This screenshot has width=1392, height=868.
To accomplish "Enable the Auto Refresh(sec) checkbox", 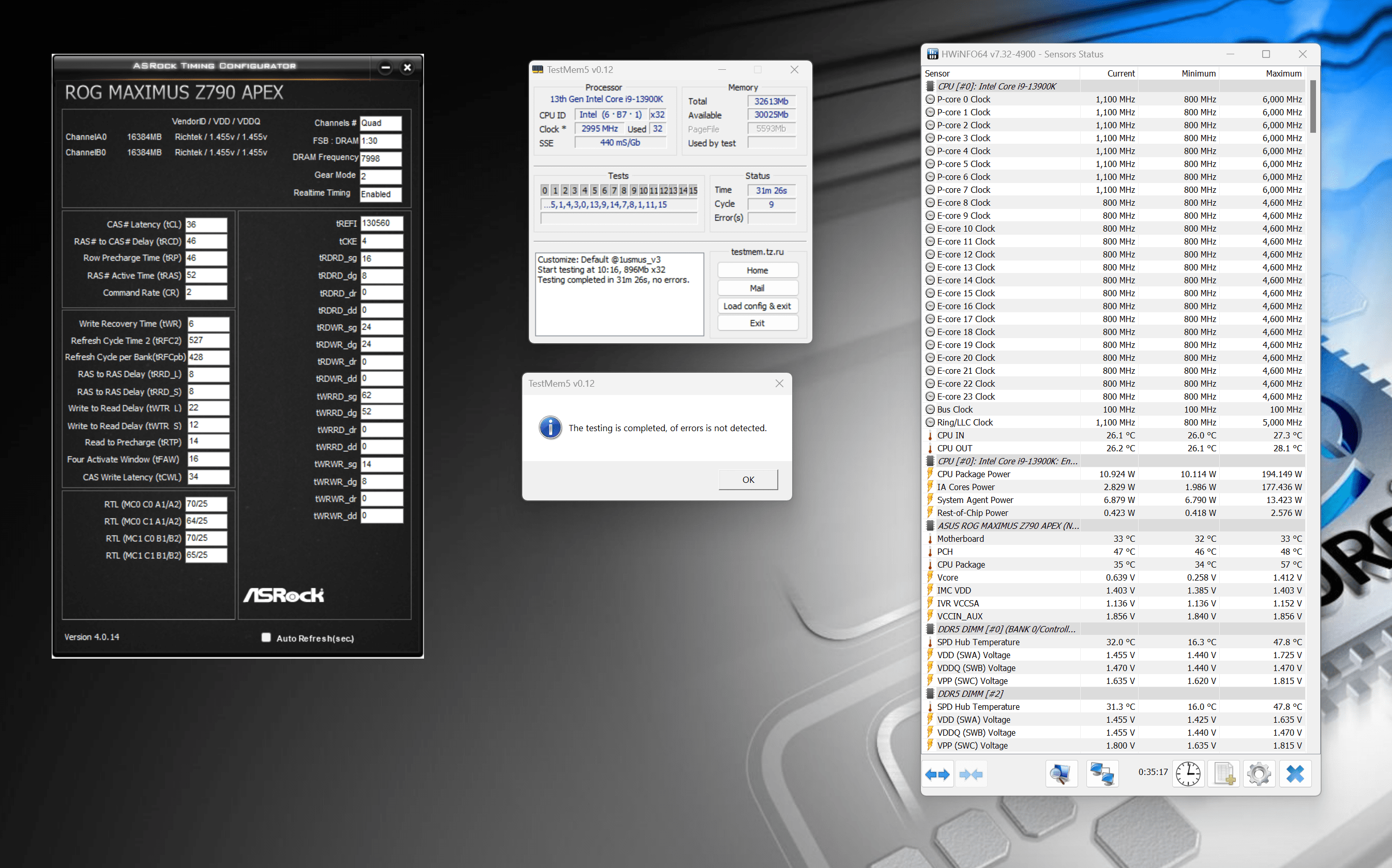I will tap(266, 637).
